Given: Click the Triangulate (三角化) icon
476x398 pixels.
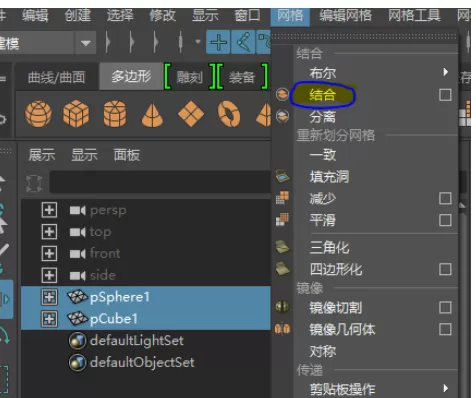Looking at the screenshot, I should tap(282, 247).
